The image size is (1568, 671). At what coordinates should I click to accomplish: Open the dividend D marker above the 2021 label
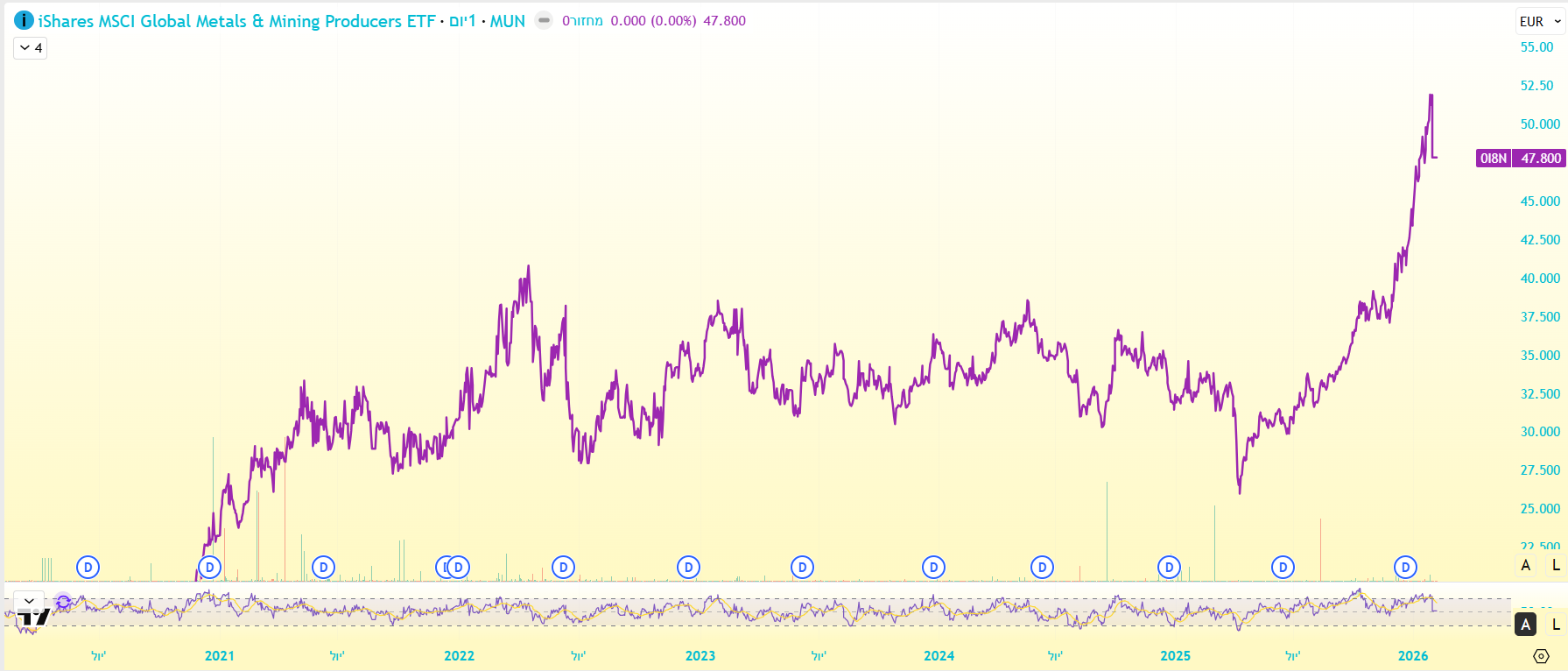[x=209, y=568]
